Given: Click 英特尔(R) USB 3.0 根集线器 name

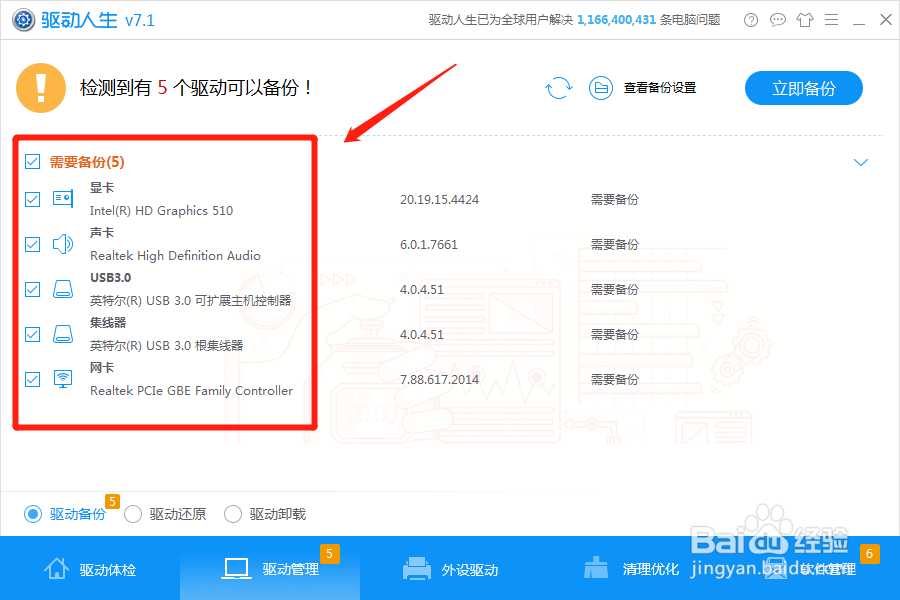Looking at the screenshot, I should point(166,346).
